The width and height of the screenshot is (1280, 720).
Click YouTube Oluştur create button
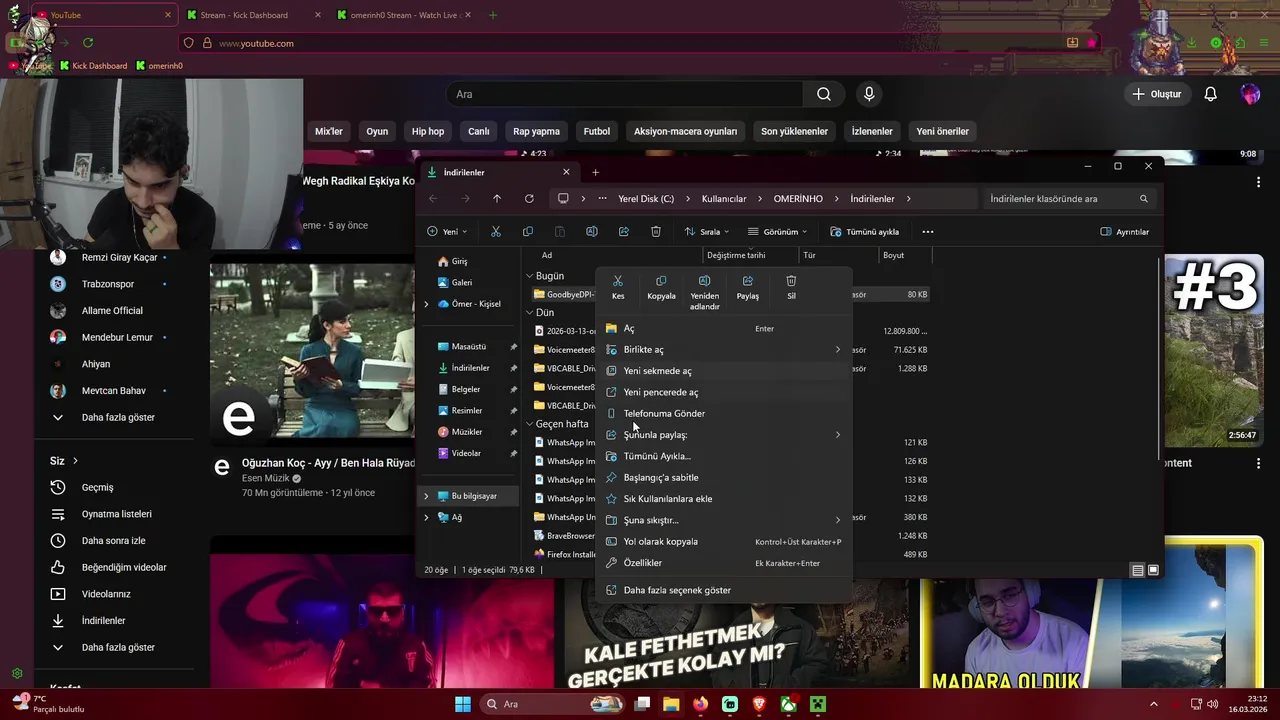tap(1157, 94)
